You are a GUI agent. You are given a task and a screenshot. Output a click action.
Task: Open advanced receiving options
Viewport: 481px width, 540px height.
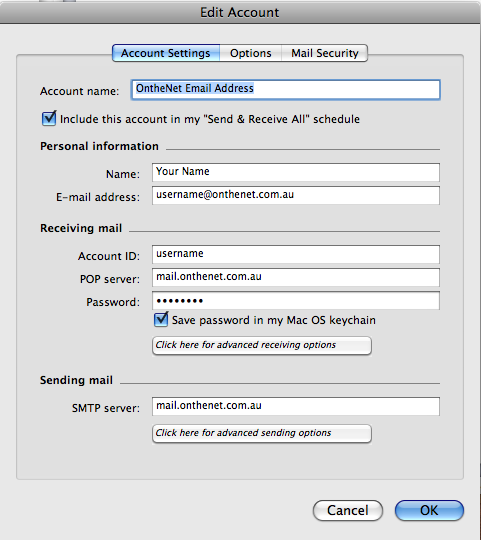pos(262,345)
